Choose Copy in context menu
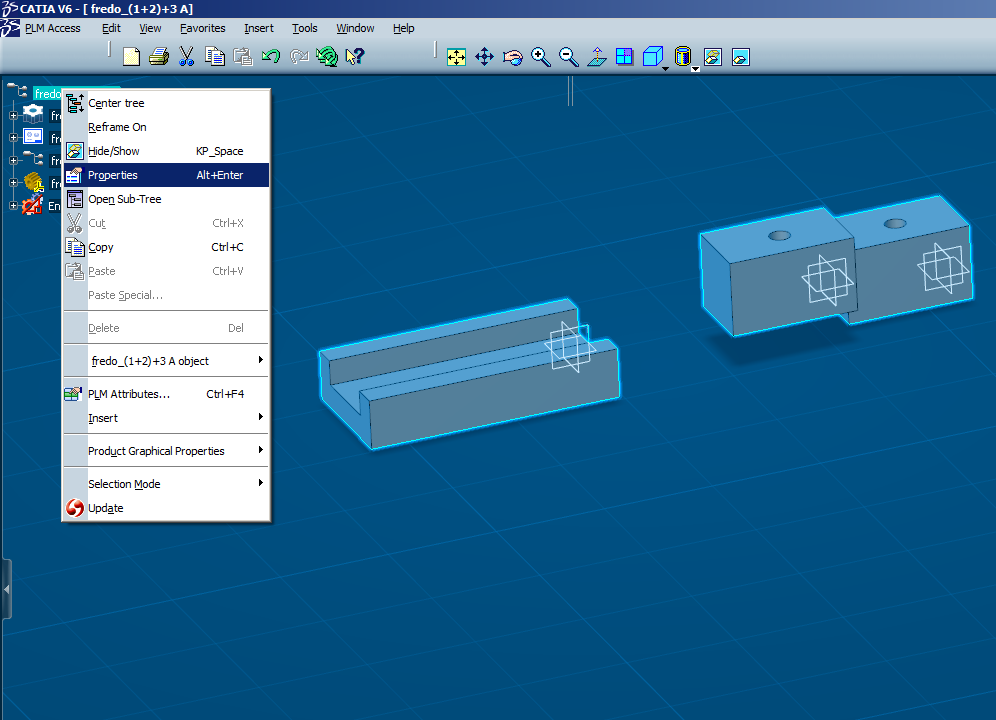996x720 pixels. [x=166, y=247]
